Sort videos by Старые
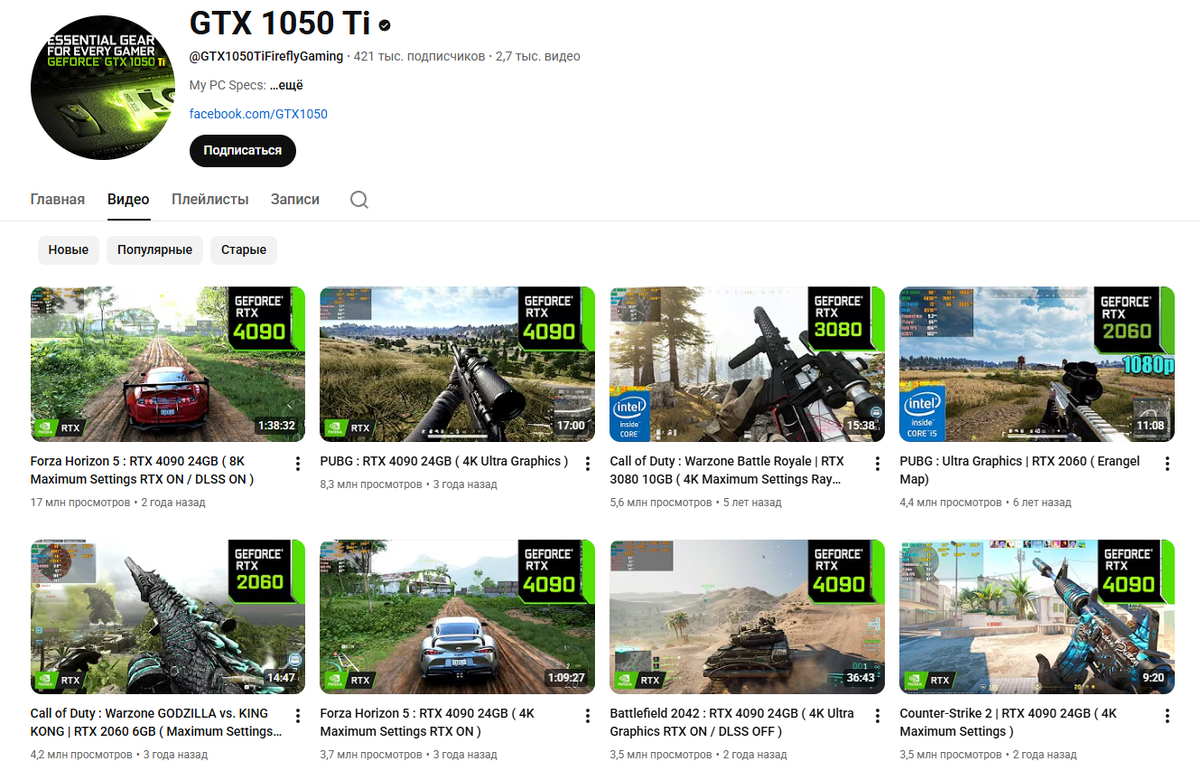 pyautogui.click(x=244, y=250)
